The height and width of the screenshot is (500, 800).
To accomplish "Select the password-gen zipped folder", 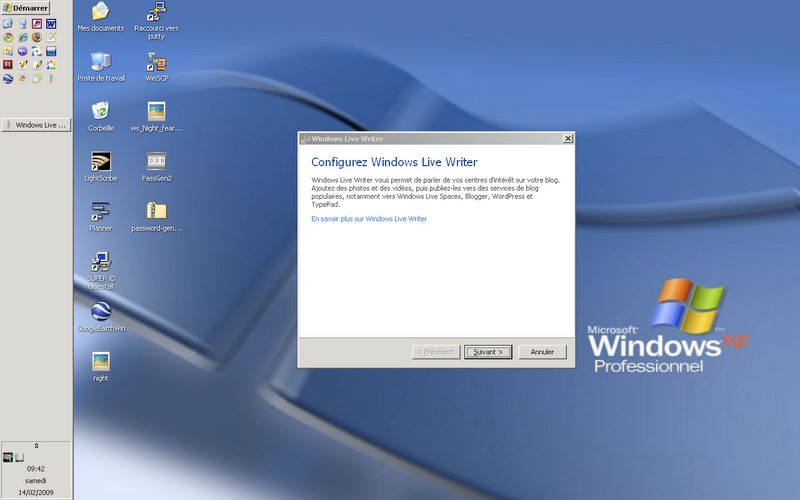I will tap(156, 216).
